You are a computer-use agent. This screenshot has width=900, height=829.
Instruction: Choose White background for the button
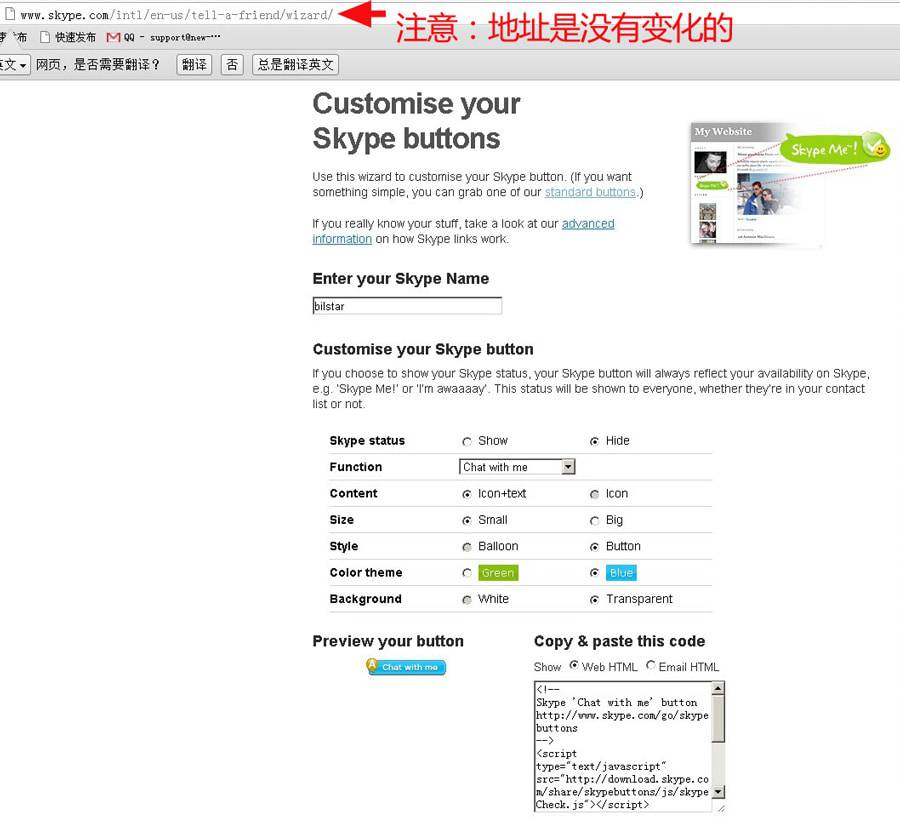coord(467,598)
